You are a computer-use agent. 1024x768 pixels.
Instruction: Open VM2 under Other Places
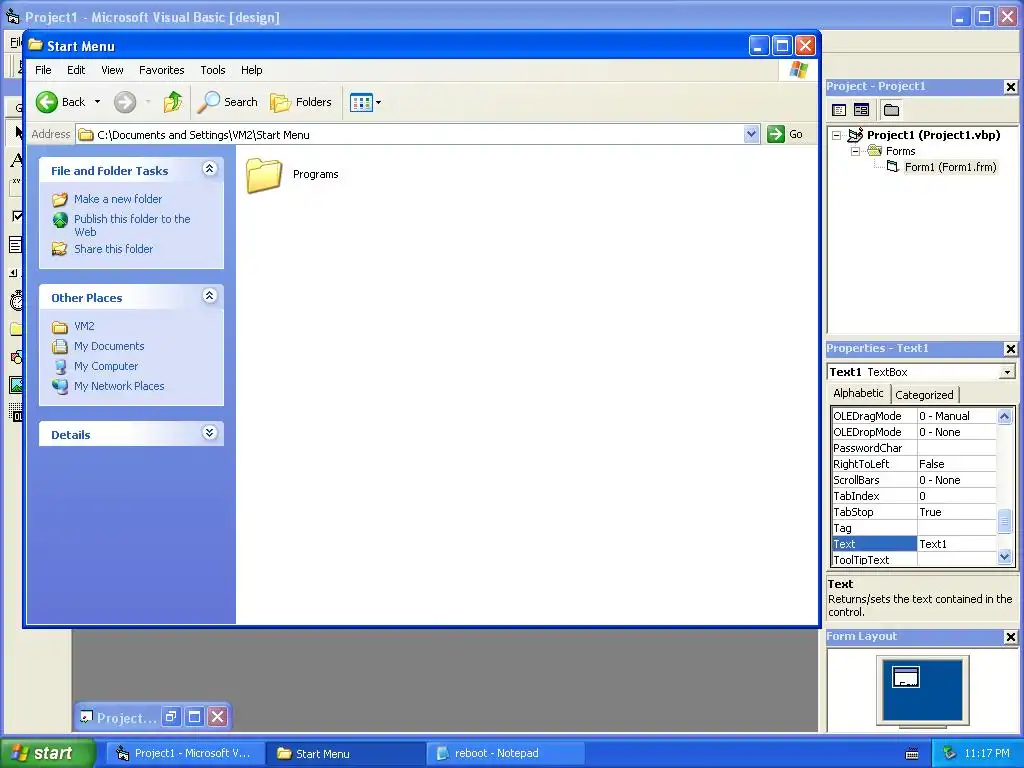click(84, 326)
